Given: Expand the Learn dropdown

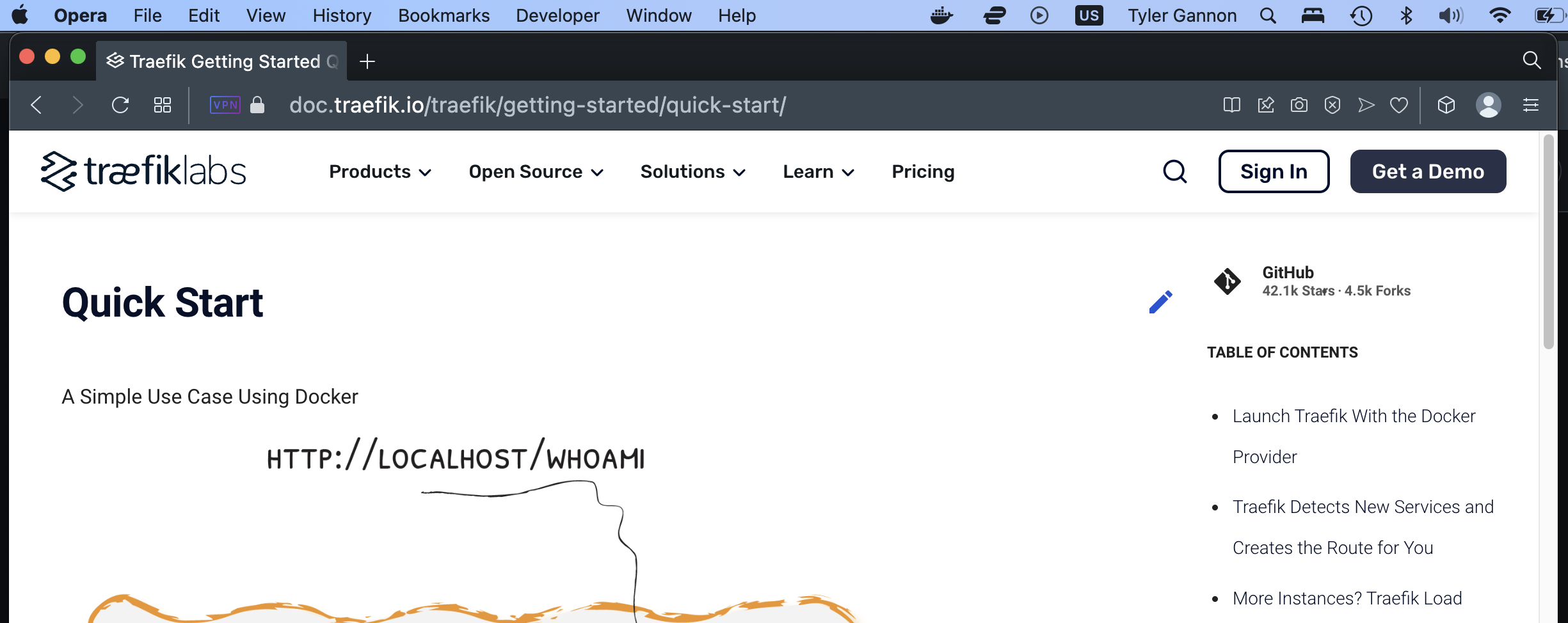Looking at the screenshot, I should coord(817,171).
